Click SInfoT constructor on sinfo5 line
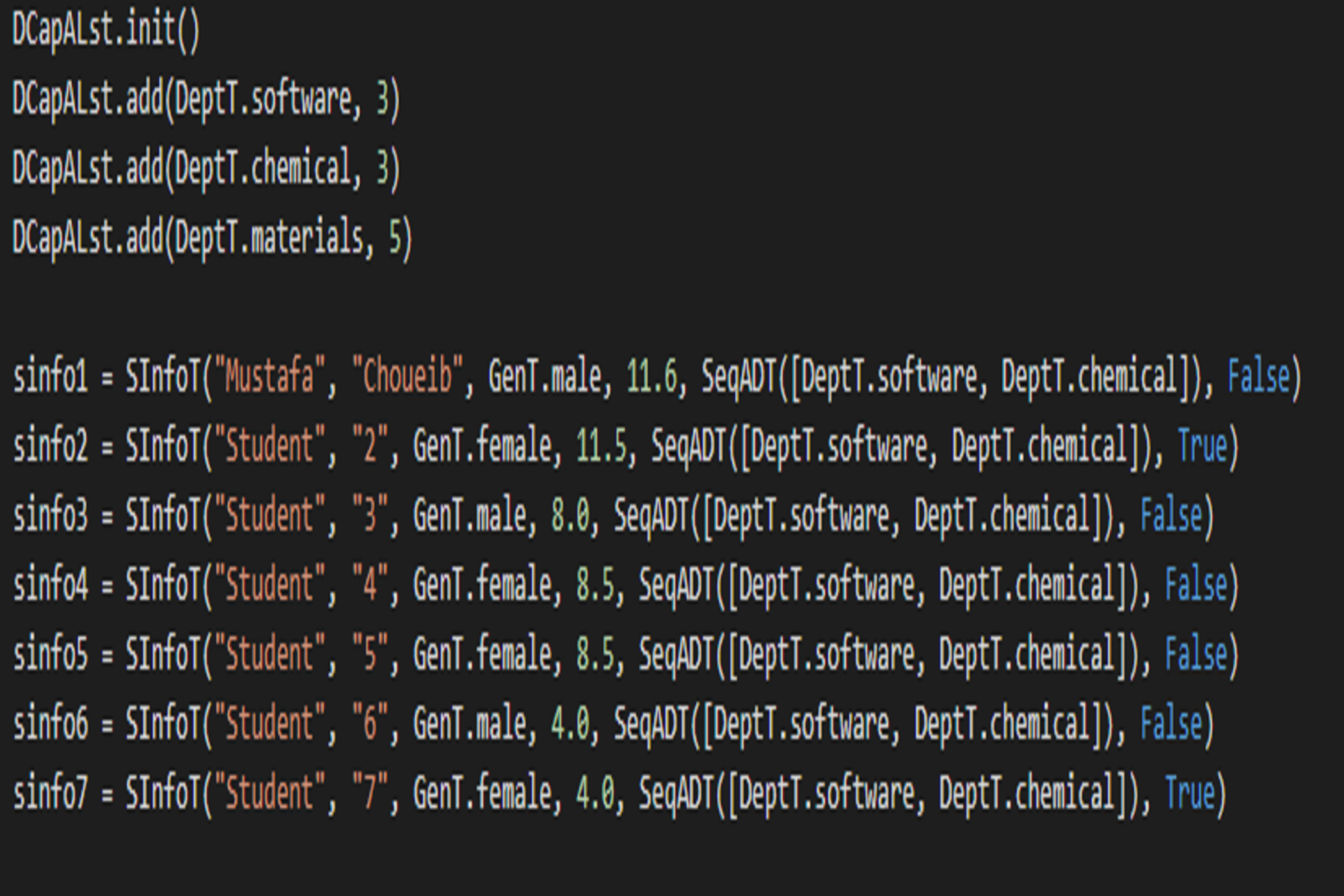The width and height of the screenshot is (1344, 896). 163,655
